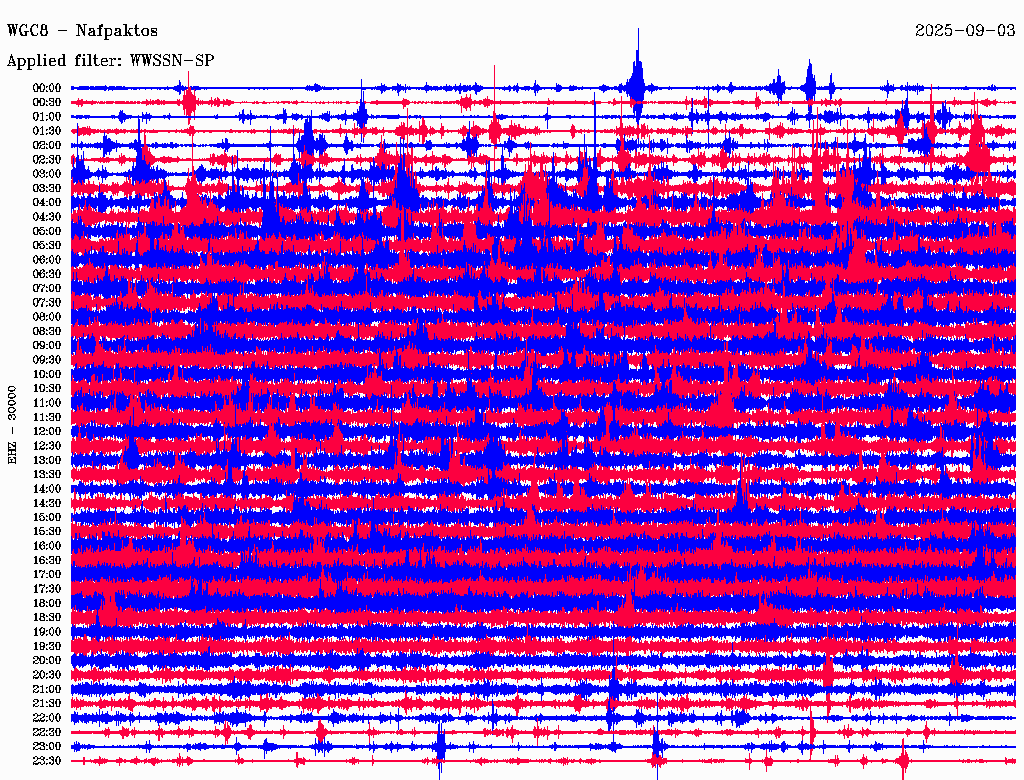
Task: Click the 07:00 time label
Action: pos(47,289)
